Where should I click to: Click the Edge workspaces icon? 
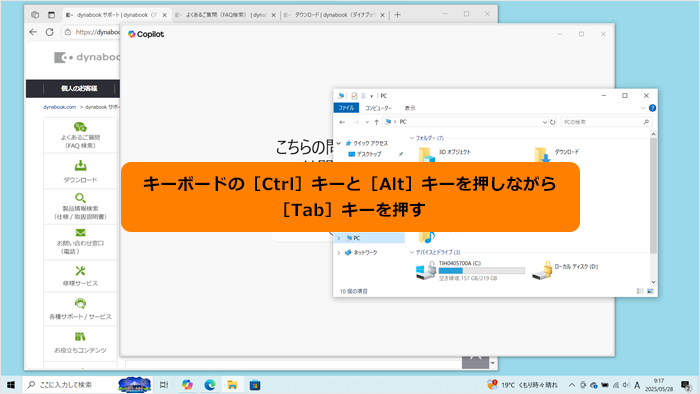(x=35, y=15)
